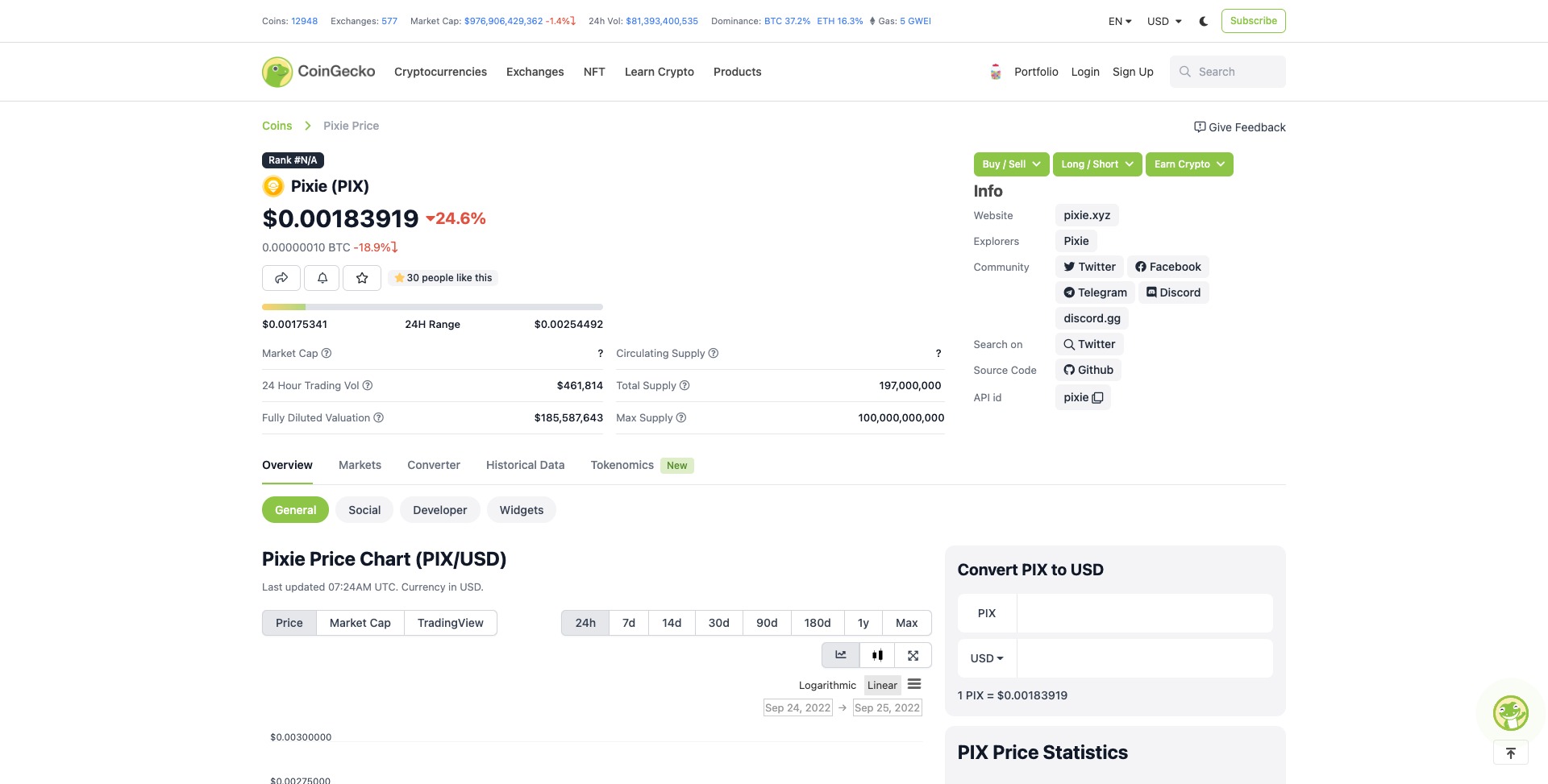The width and height of the screenshot is (1548, 784).
Task: Select the line chart icon
Action: [841, 655]
